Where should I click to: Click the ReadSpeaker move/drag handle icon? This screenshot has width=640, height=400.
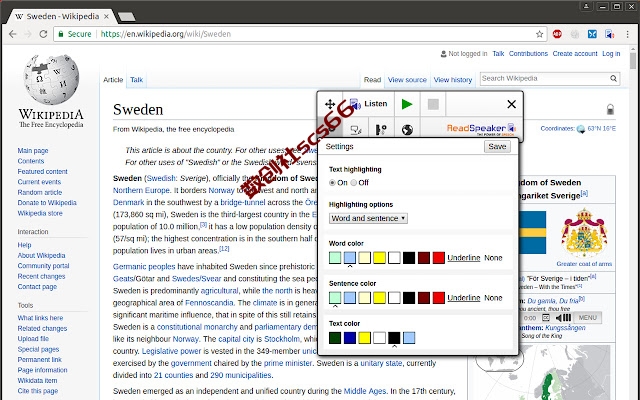[x=330, y=104]
